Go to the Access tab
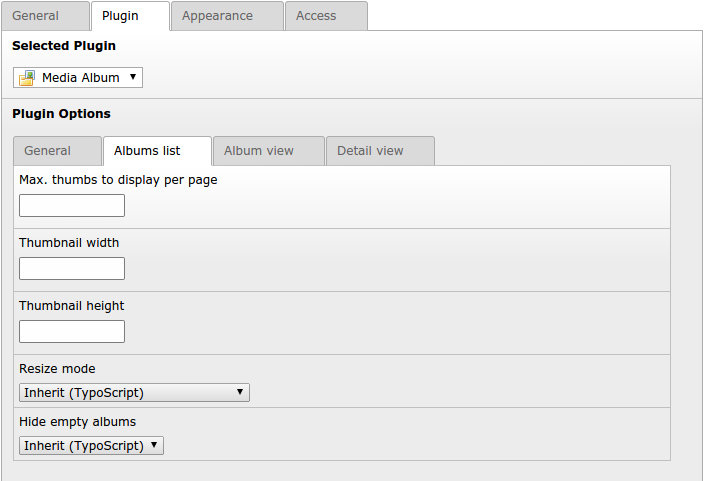704x481 pixels. point(316,16)
